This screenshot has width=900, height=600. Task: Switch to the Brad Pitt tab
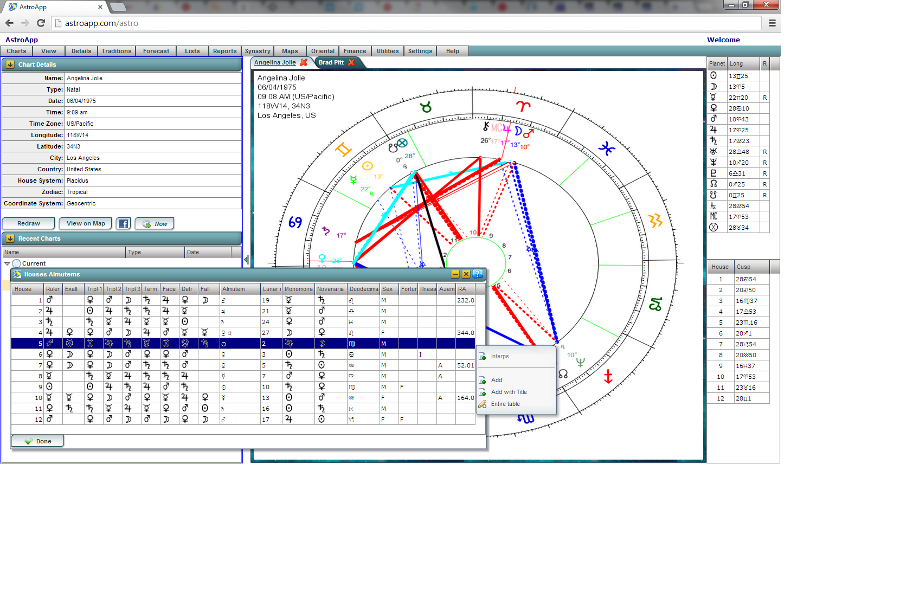(330, 62)
